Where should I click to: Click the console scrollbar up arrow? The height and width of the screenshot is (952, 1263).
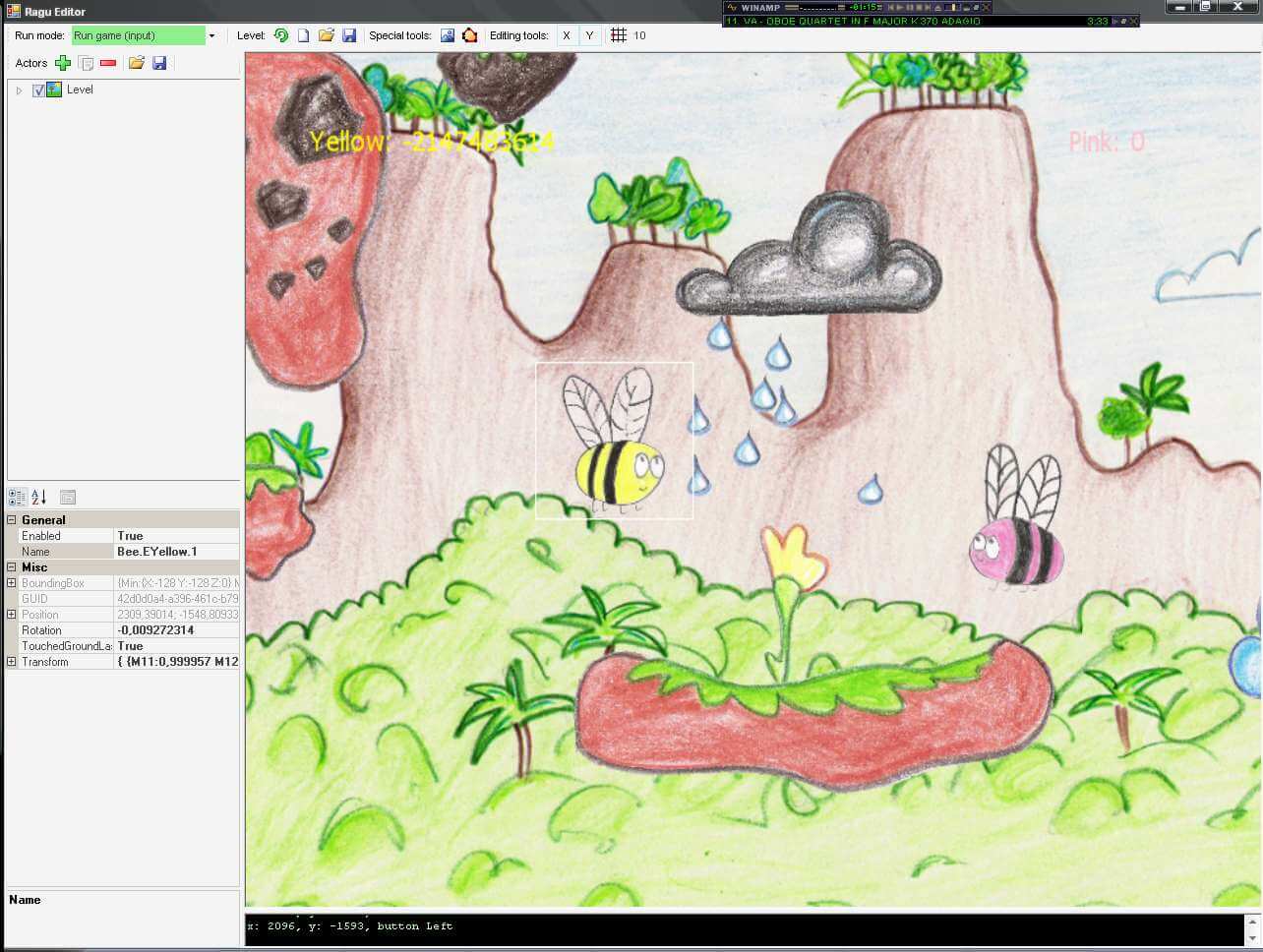(x=1253, y=922)
